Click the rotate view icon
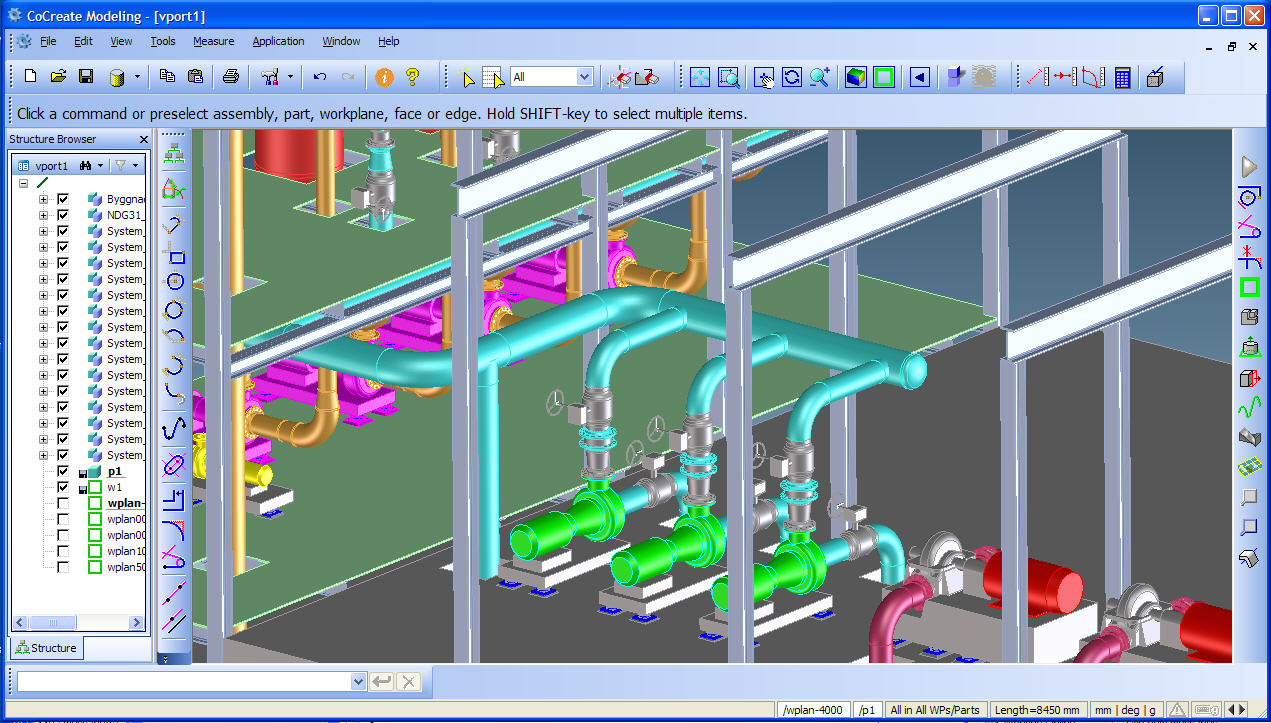1271x723 pixels. click(791, 76)
